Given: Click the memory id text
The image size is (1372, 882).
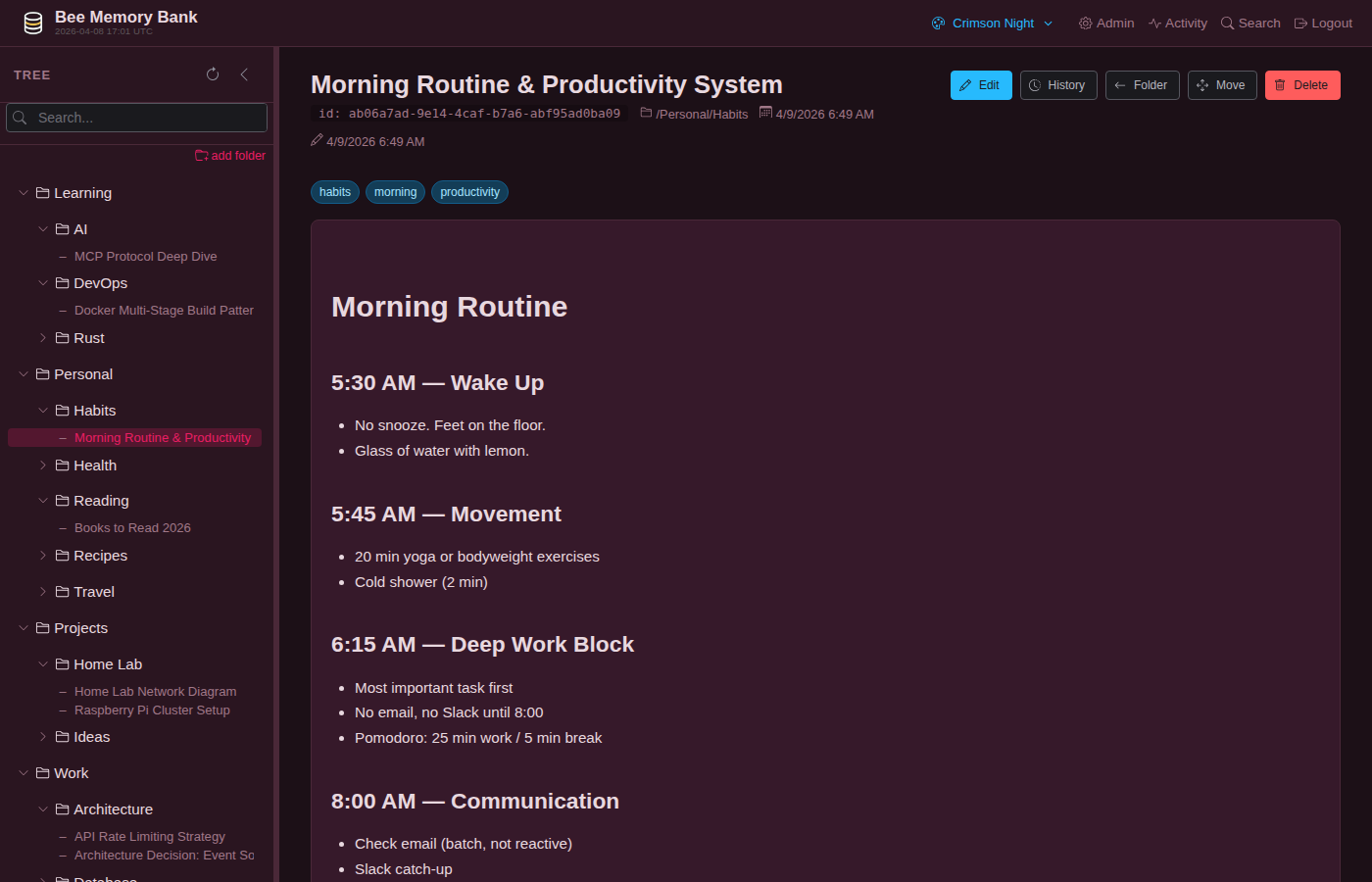Looking at the screenshot, I should click(469, 114).
